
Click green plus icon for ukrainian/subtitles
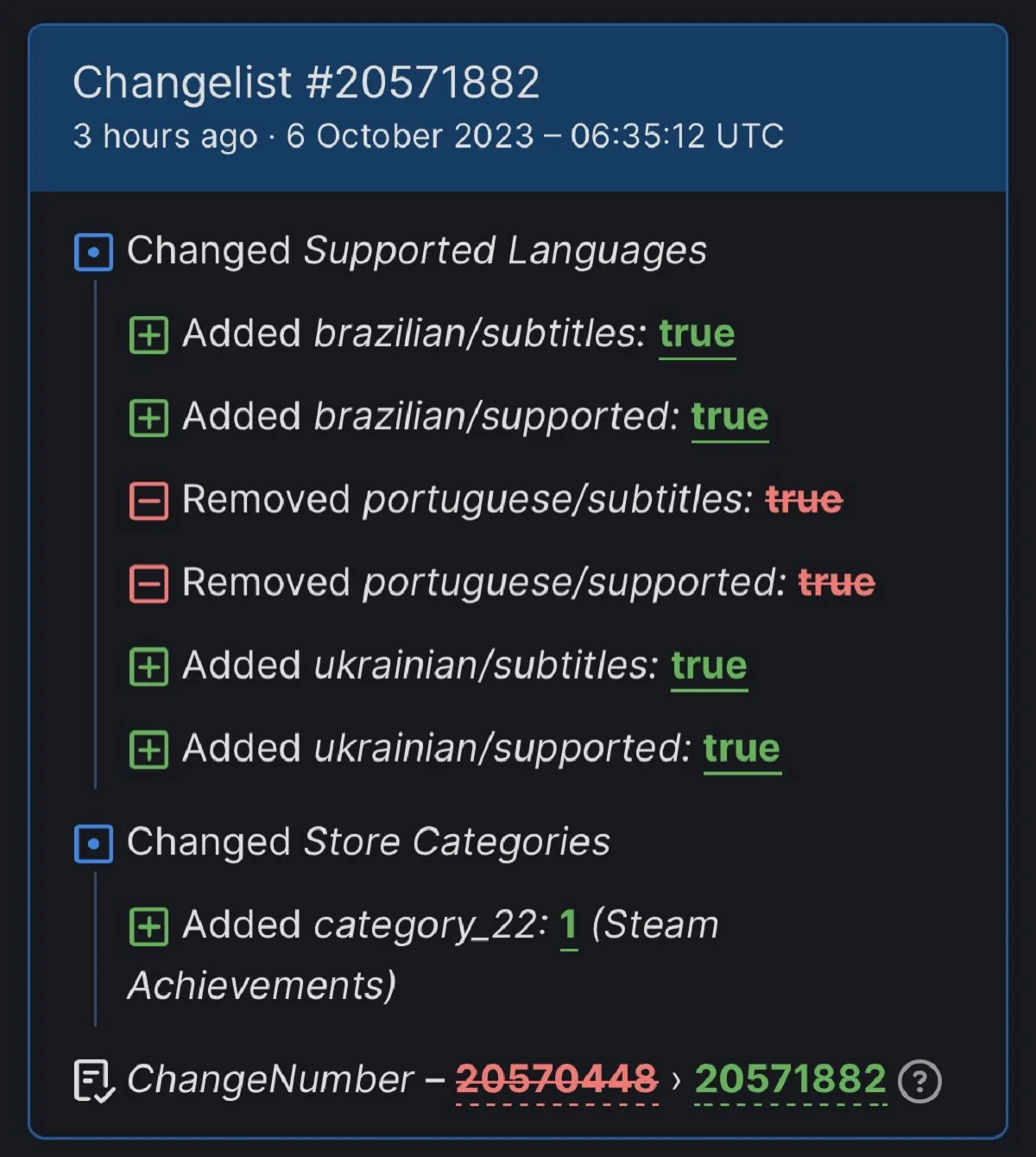(x=148, y=667)
